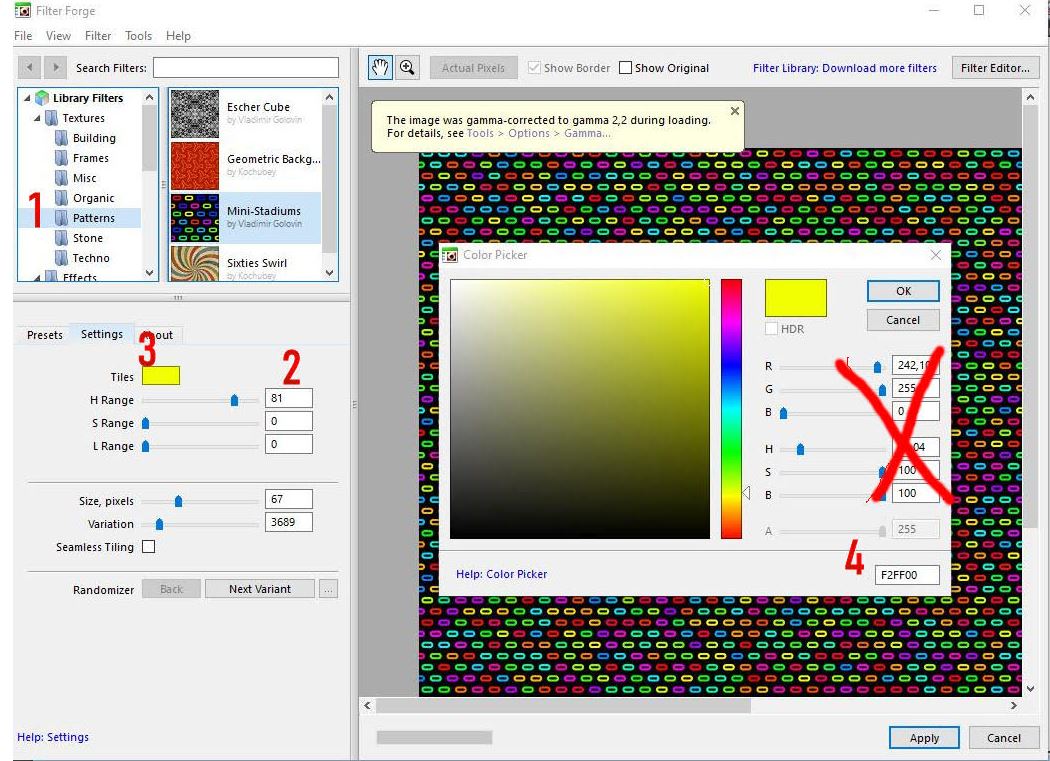This screenshot has height=761, width=1050.
Task: Open the Filter Editor
Action: tap(995, 68)
